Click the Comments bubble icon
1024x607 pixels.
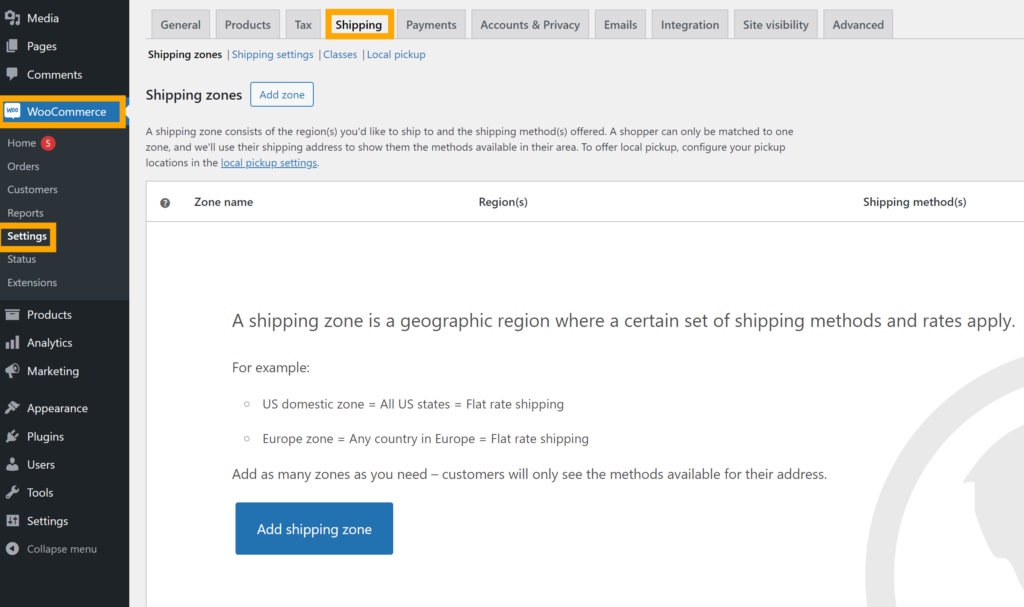click(12, 74)
